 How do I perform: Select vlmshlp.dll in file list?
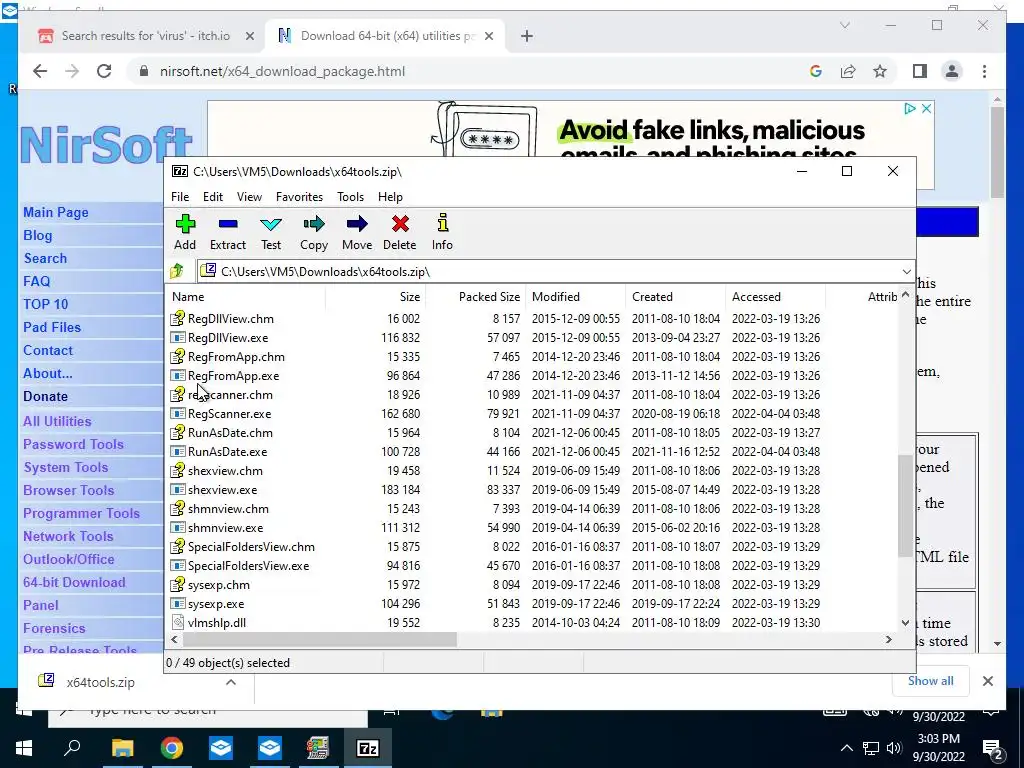pyautogui.click(x=217, y=622)
